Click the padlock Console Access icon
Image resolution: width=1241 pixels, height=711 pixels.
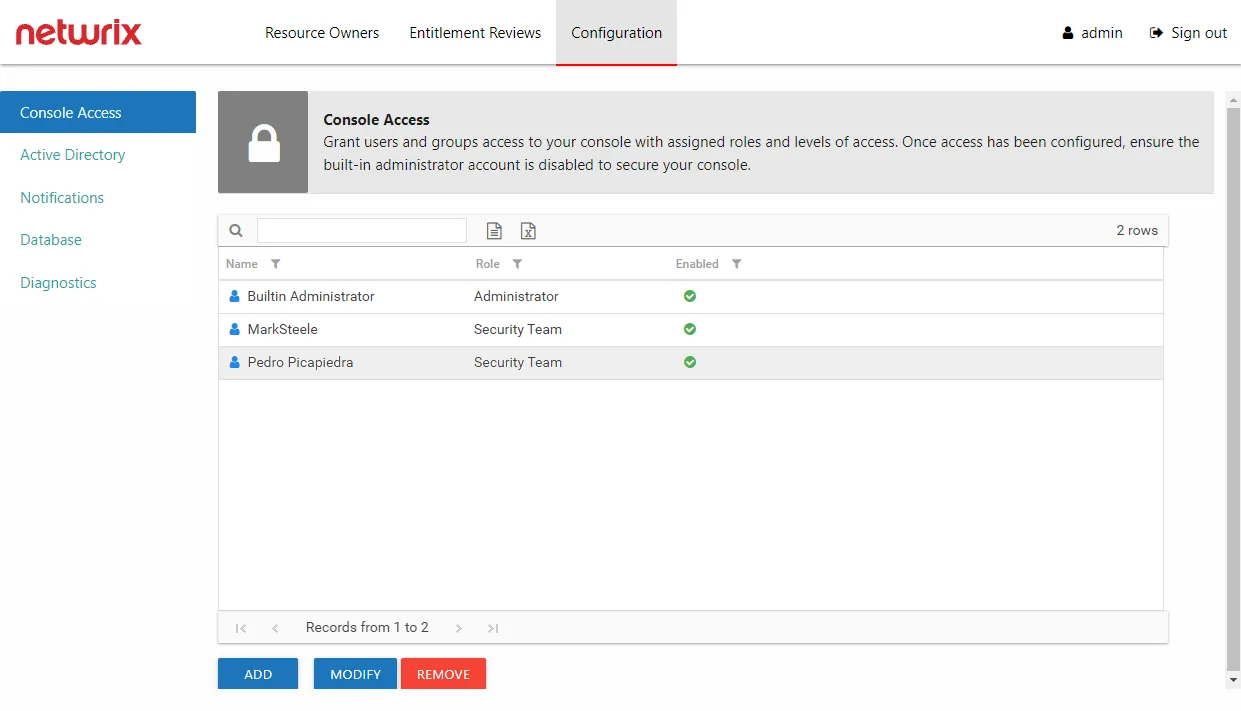(264, 142)
